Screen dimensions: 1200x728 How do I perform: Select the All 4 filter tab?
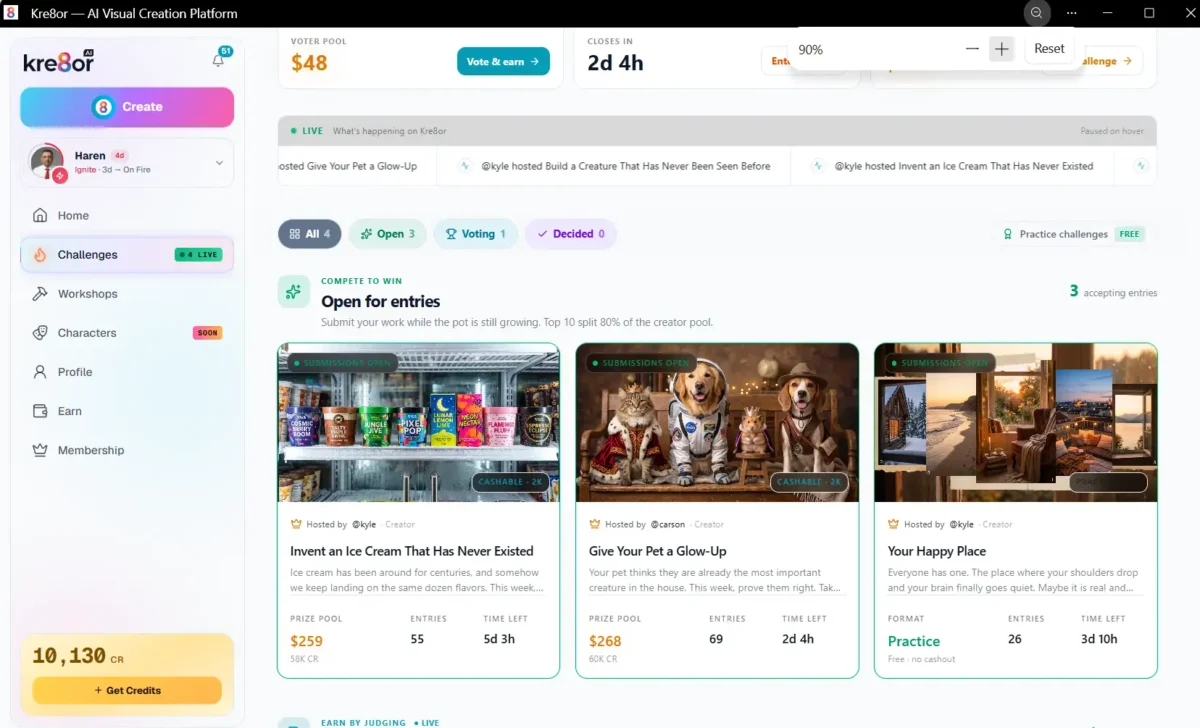coord(309,234)
